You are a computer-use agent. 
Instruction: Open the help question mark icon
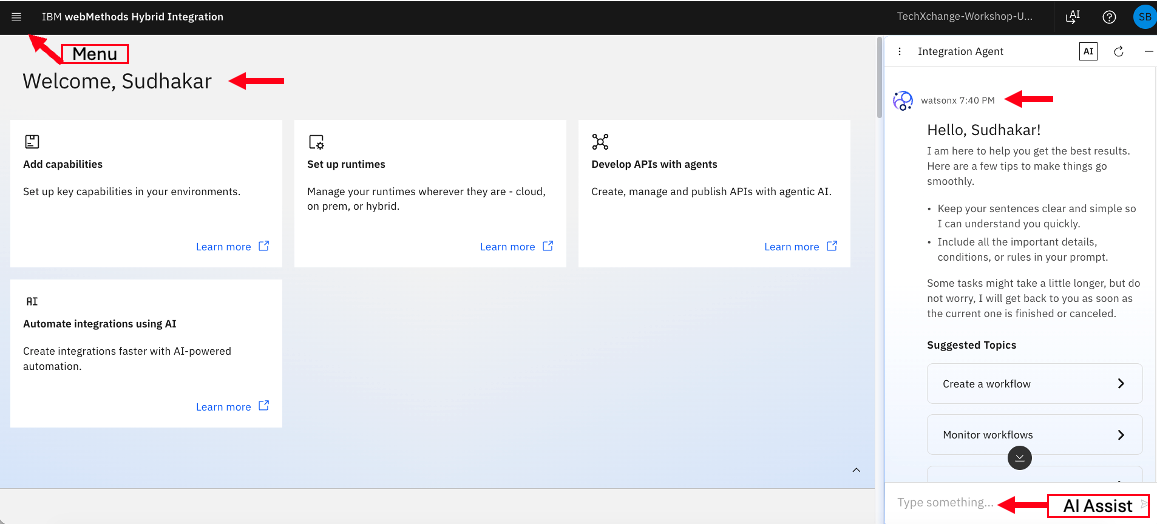(x=1109, y=17)
